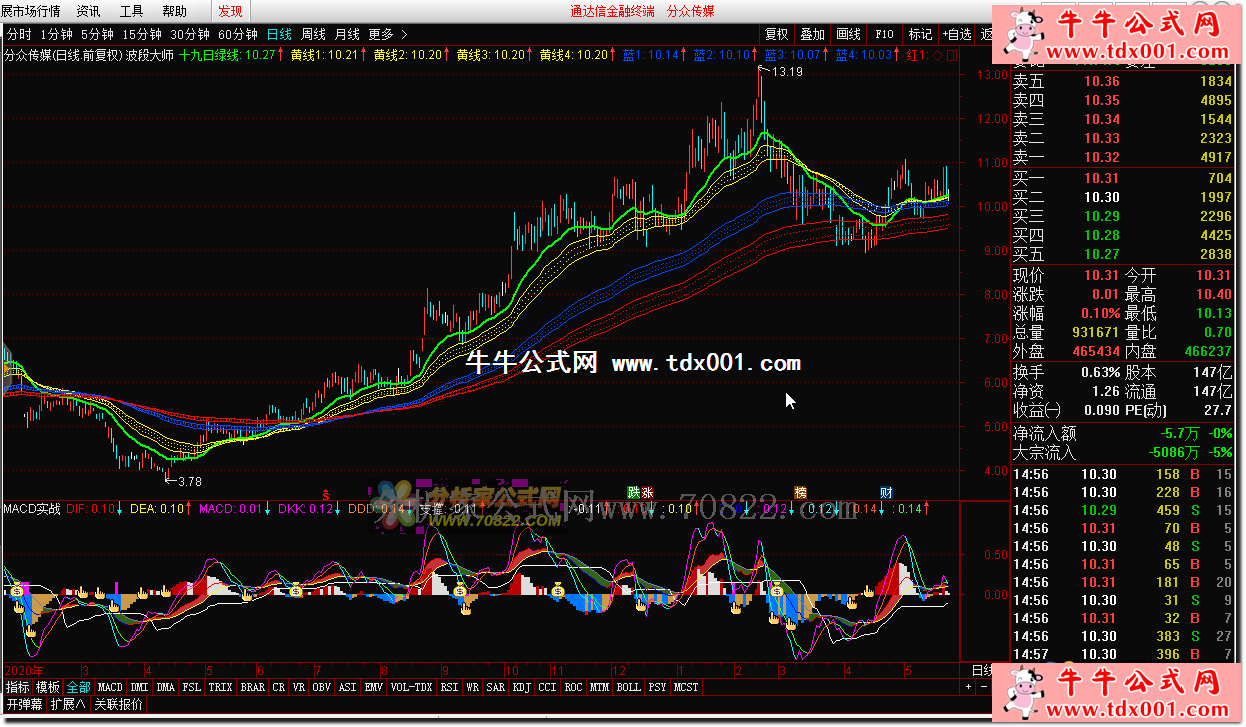1246x727 pixels.
Task: Toggle 复权 price adjustment
Action: tap(776, 34)
